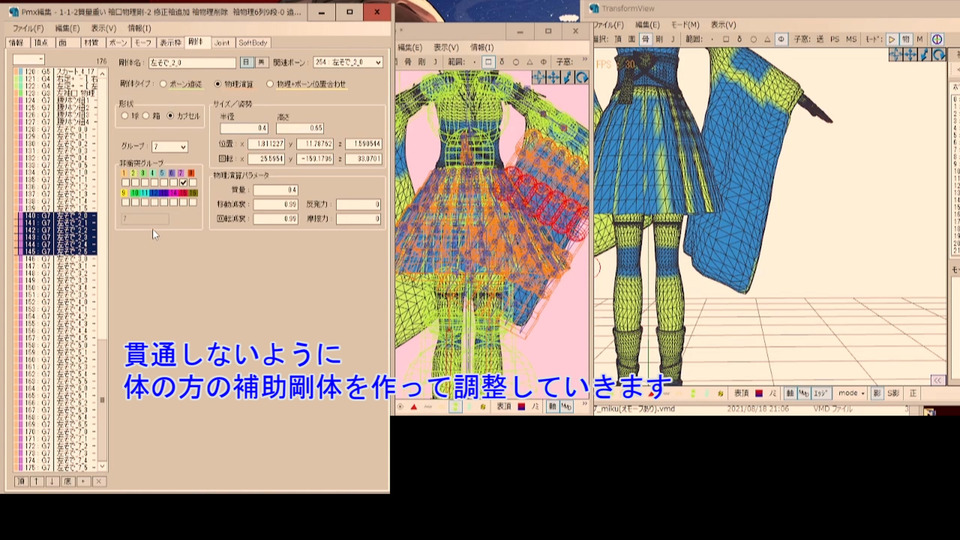Toggle the 英 English name button
Screen dimensions: 960x540
pos(261,62)
